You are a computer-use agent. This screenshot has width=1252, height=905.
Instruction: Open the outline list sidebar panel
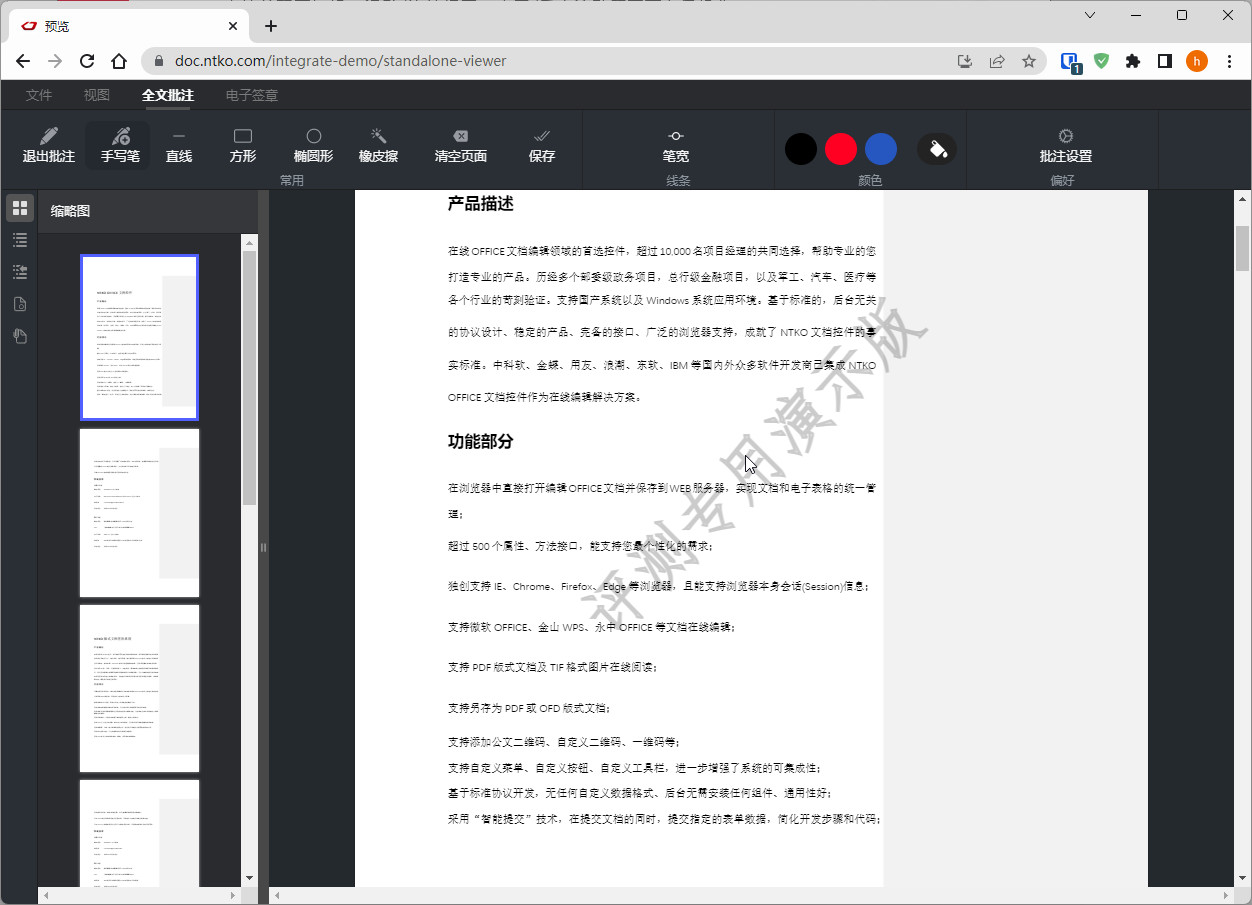[x=20, y=240]
